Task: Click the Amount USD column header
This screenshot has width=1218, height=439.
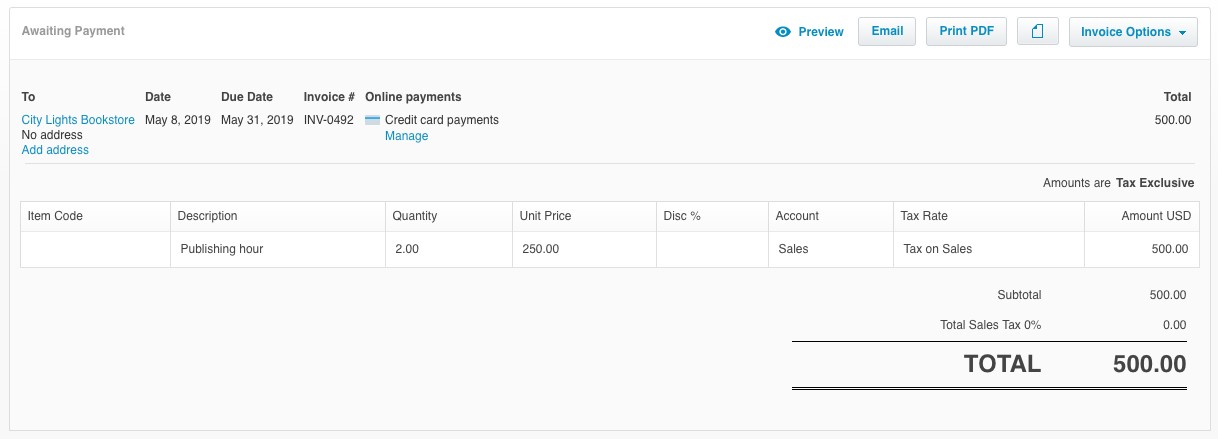Action: coord(1156,216)
